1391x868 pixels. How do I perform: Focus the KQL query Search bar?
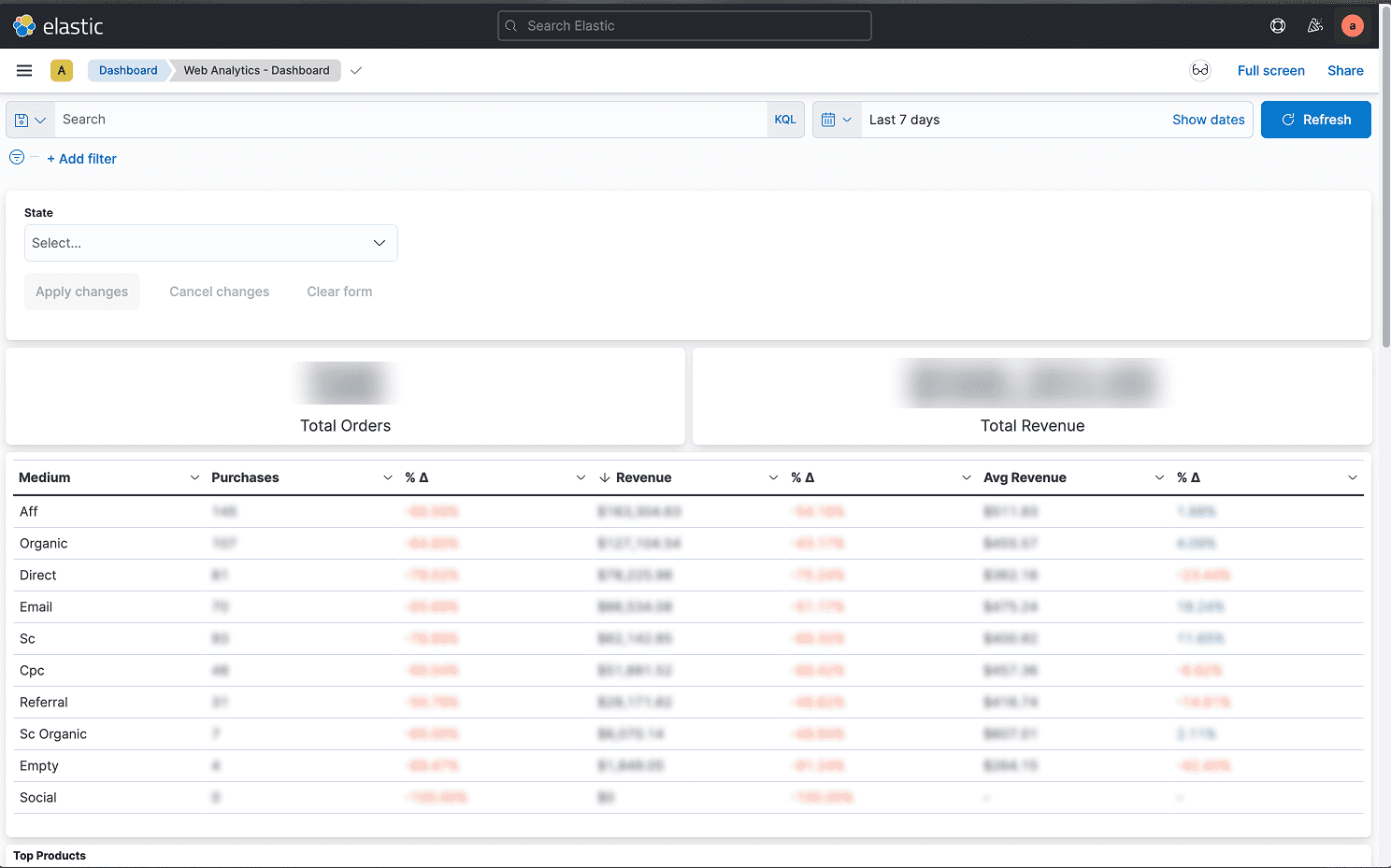(411, 120)
